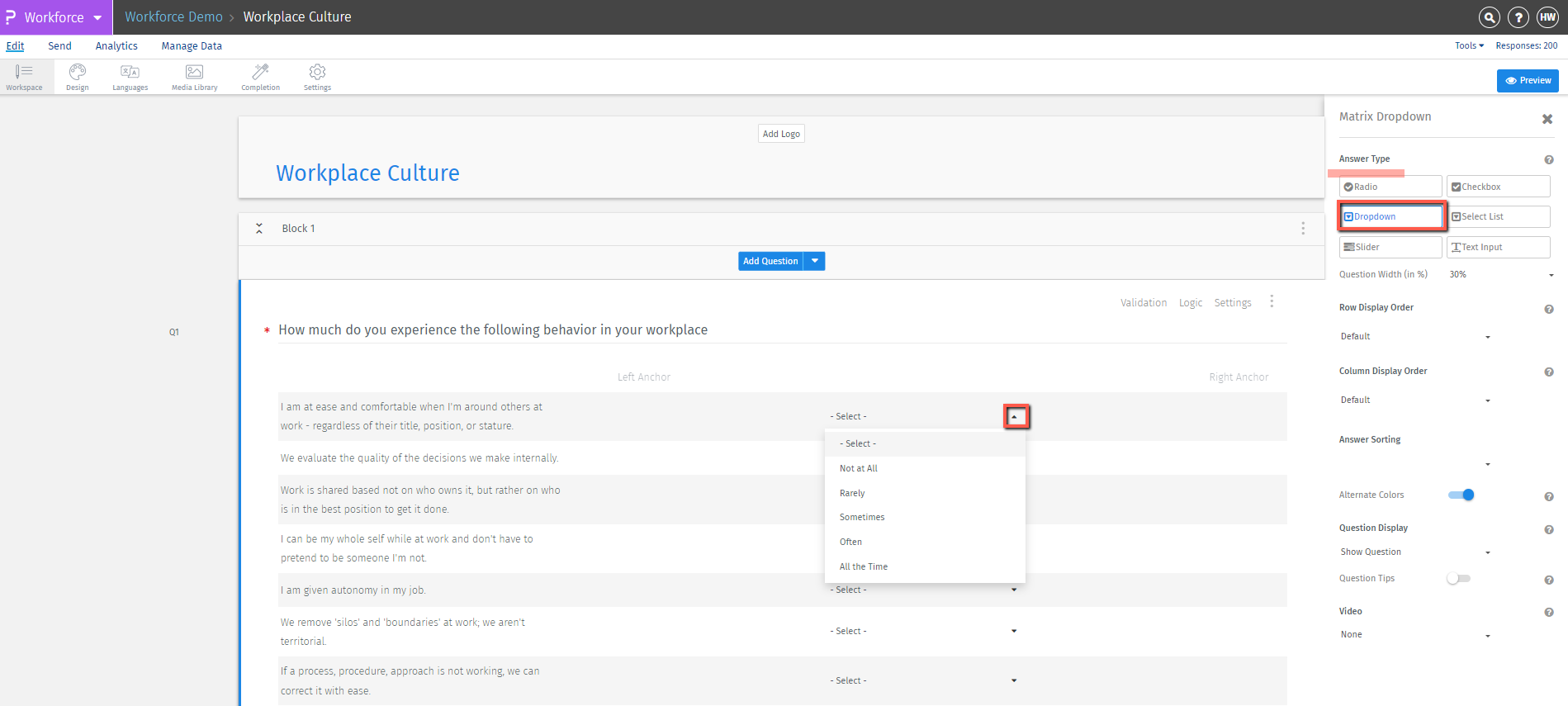Select Radio answer type

pos(1390,187)
